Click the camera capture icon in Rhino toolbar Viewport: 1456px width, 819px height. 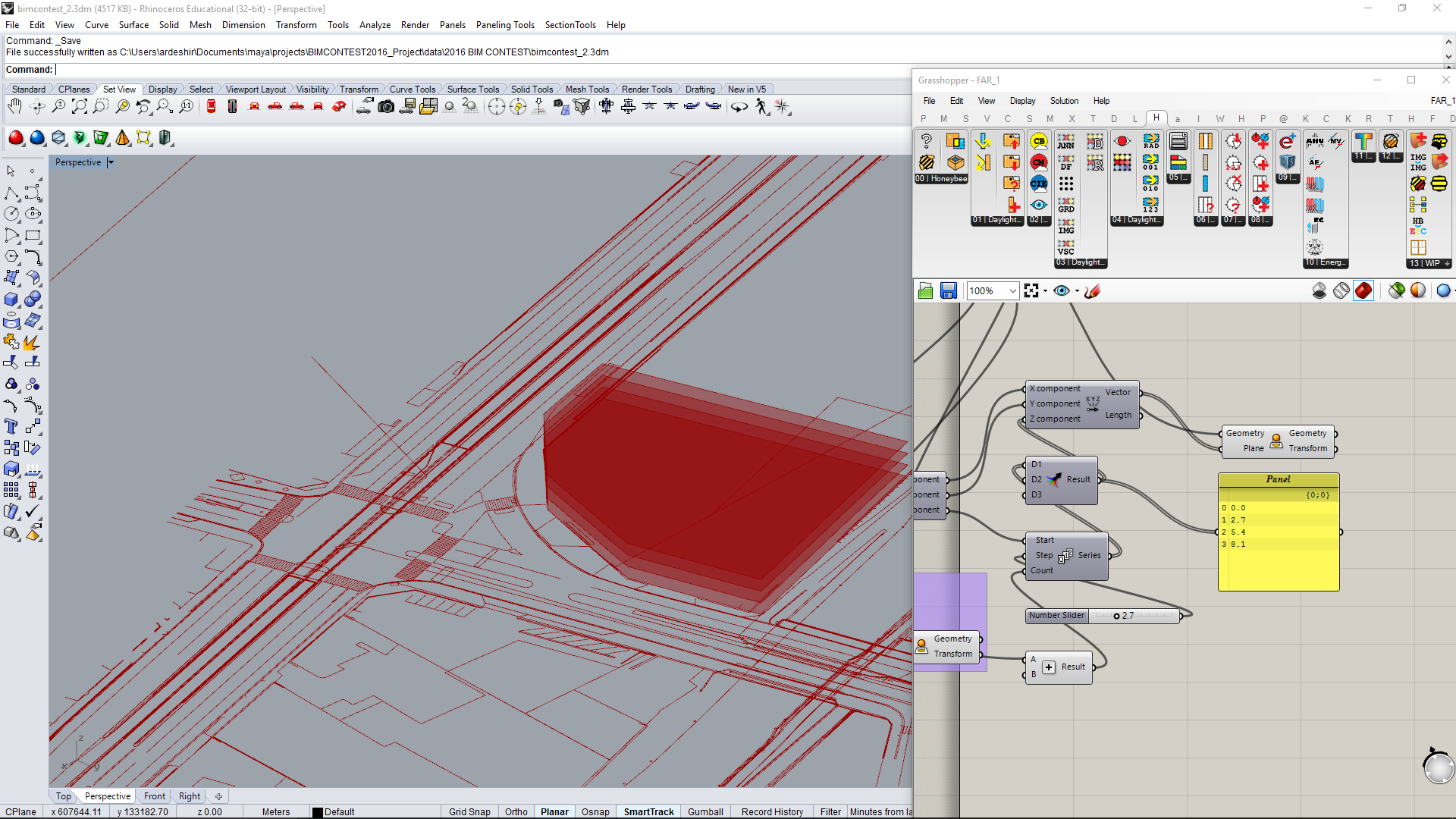[x=386, y=107]
